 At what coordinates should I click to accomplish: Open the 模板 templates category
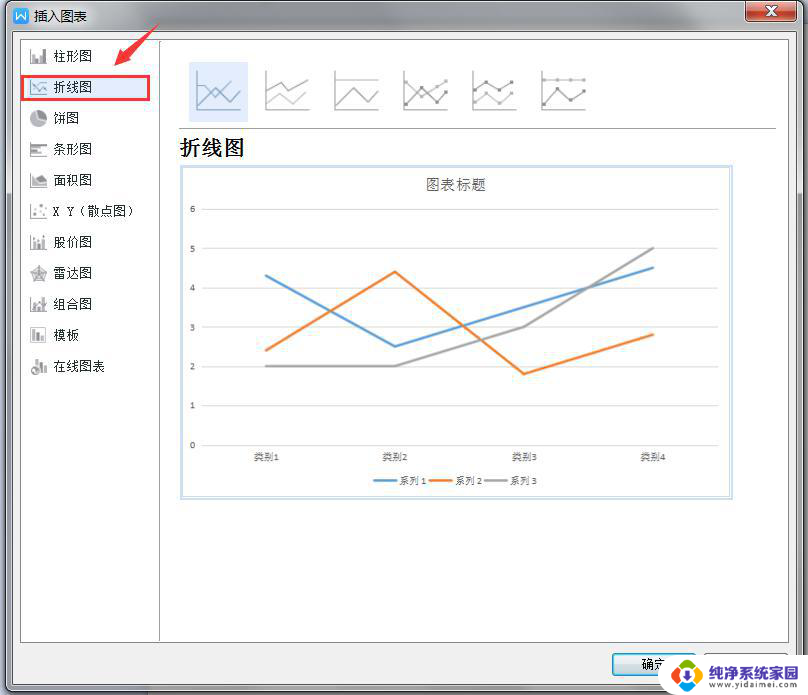[x=66, y=335]
